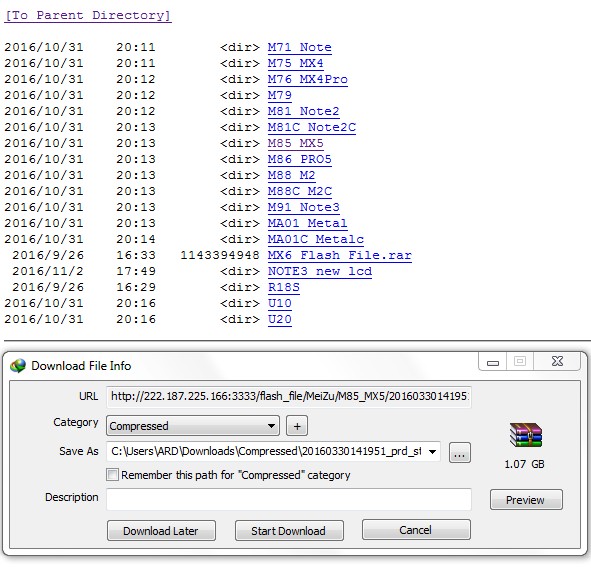Screen dimensions: 591x570
Task: Focus the URL input field
Action: (289, 397)
